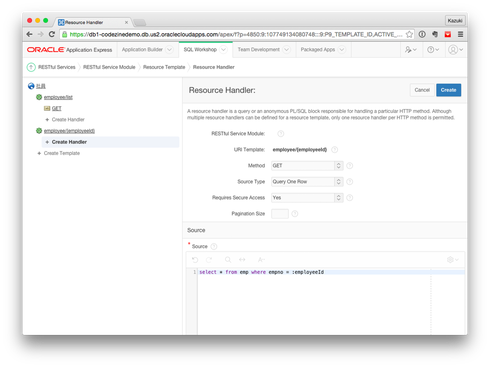Close the Resource Handler browser tab
The width and height of the screenshot is (490, 367).
126,22
